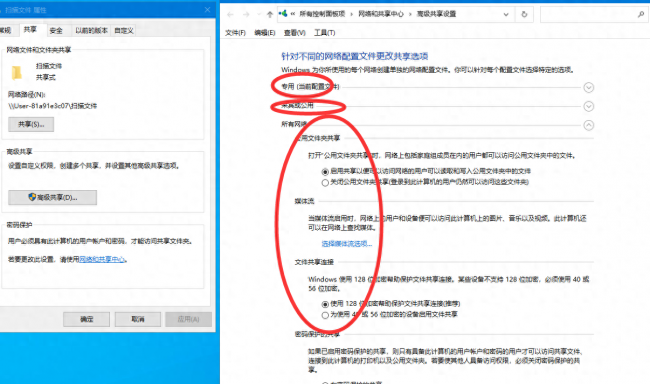
Task: Click the 高级共享(D)... button
Action: click(53, 197)
